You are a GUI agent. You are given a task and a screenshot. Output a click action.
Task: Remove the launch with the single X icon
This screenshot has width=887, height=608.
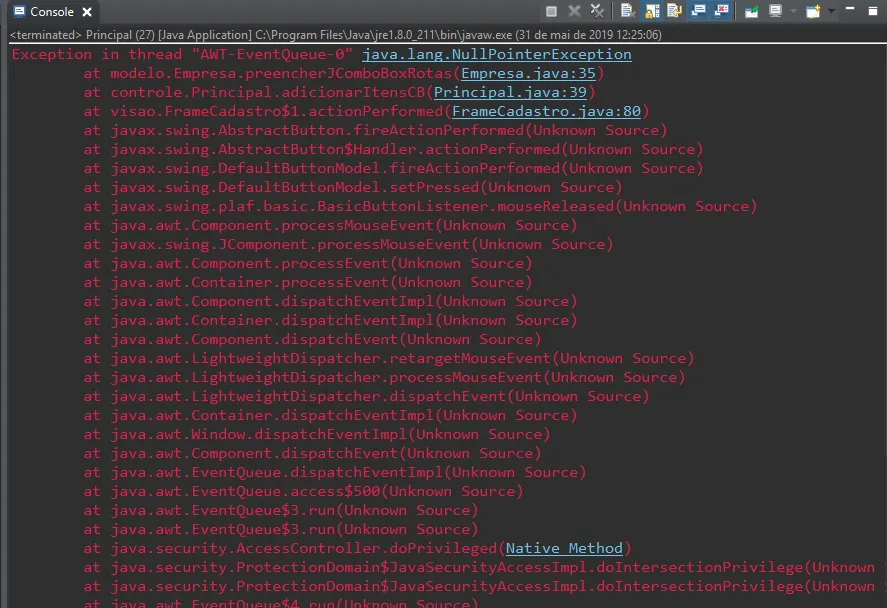point(574,11)
